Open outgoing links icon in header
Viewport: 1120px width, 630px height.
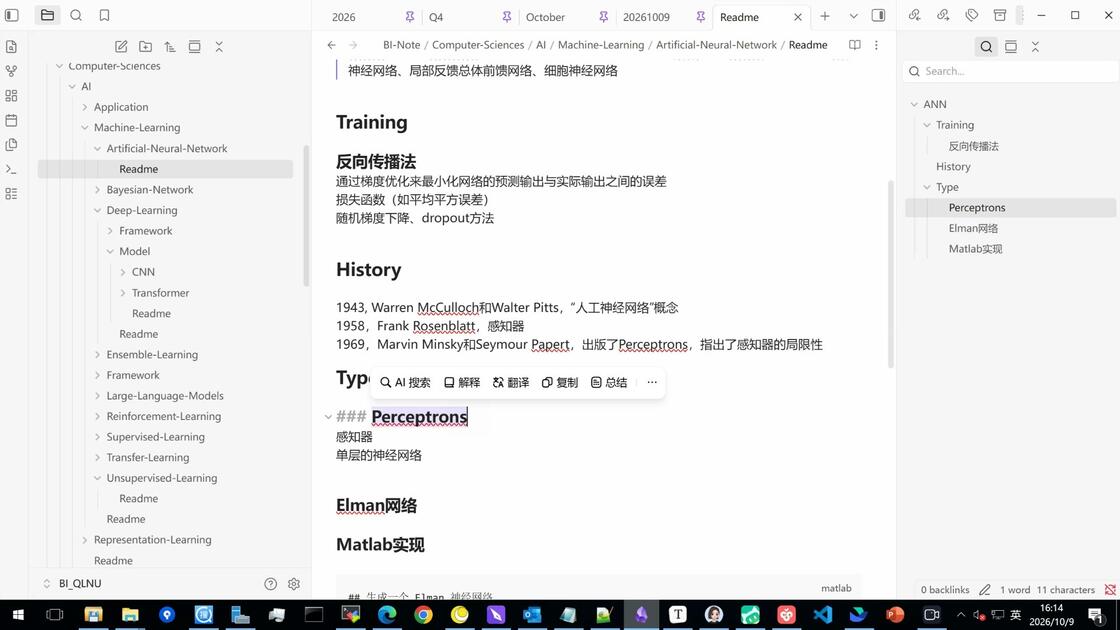(944, 15)
